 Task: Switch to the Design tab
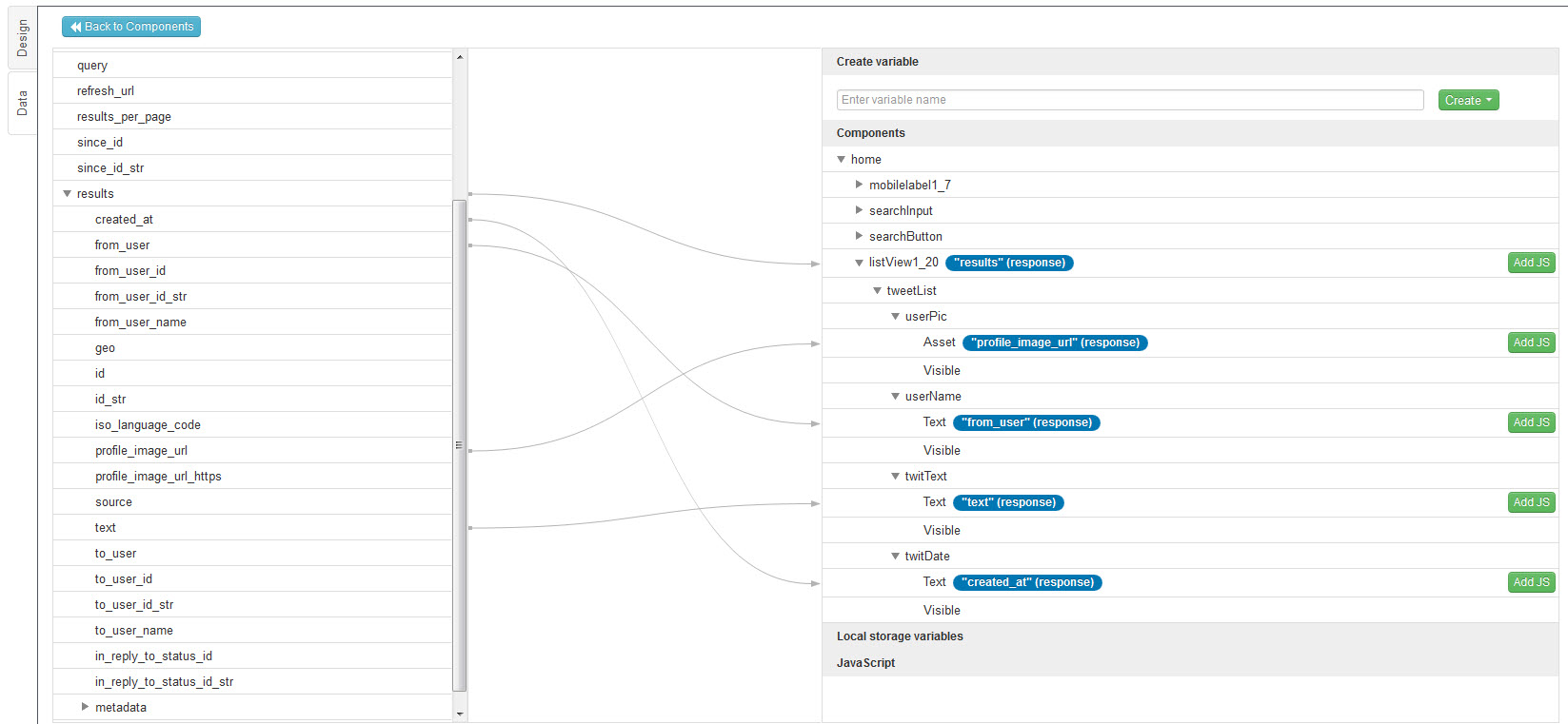pos(22,38)
